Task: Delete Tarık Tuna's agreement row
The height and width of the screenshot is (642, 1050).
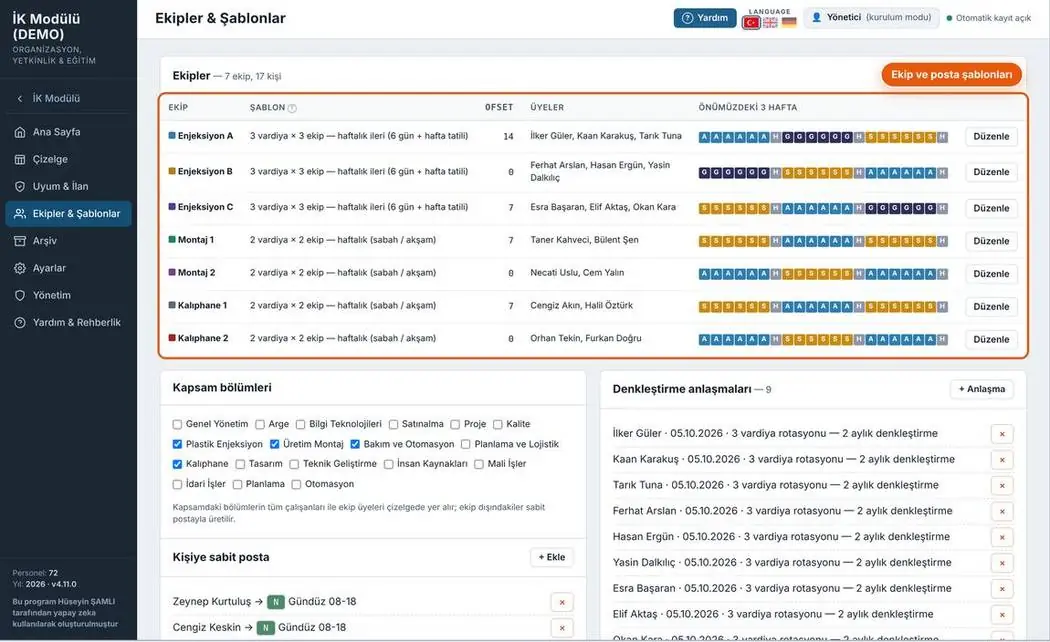Action: (x=1002, y=485)
